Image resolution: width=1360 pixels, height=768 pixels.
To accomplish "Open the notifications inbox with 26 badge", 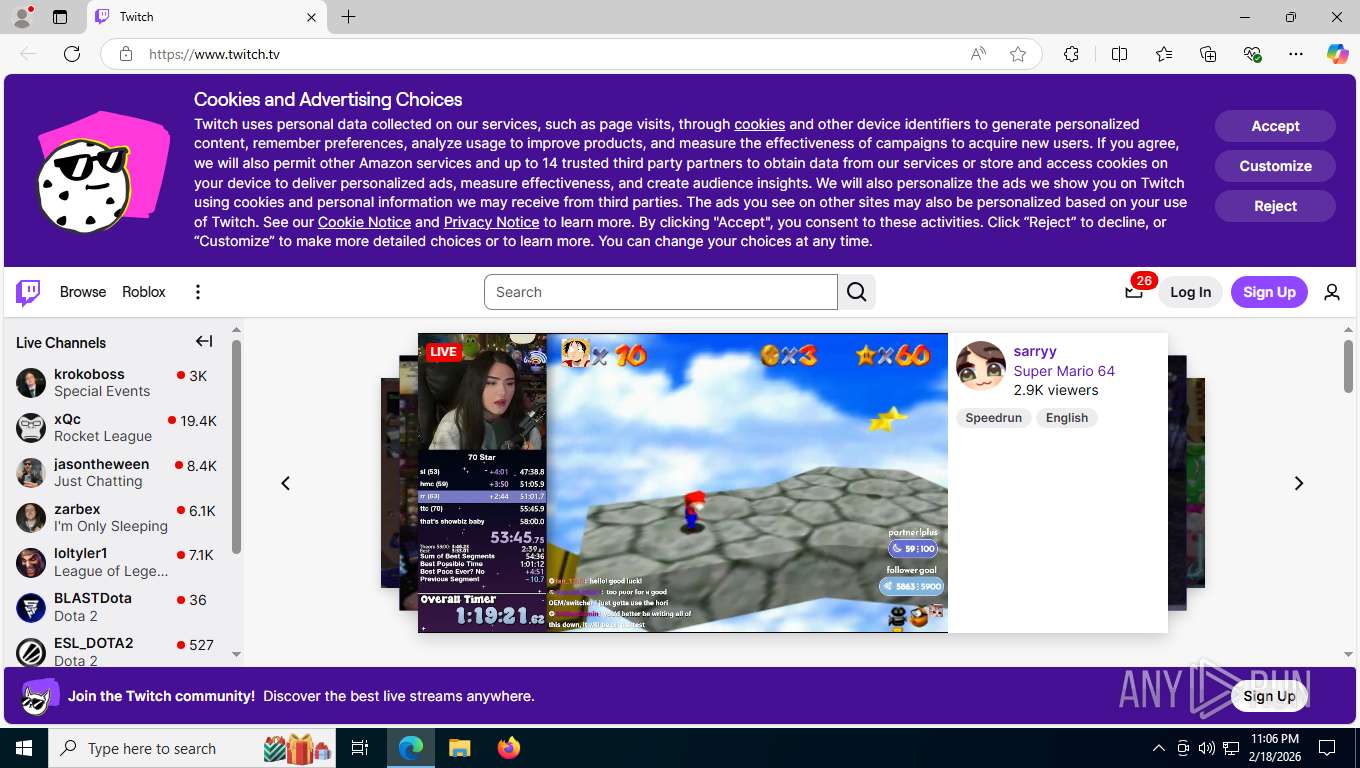I will [x=1134, y=292].
